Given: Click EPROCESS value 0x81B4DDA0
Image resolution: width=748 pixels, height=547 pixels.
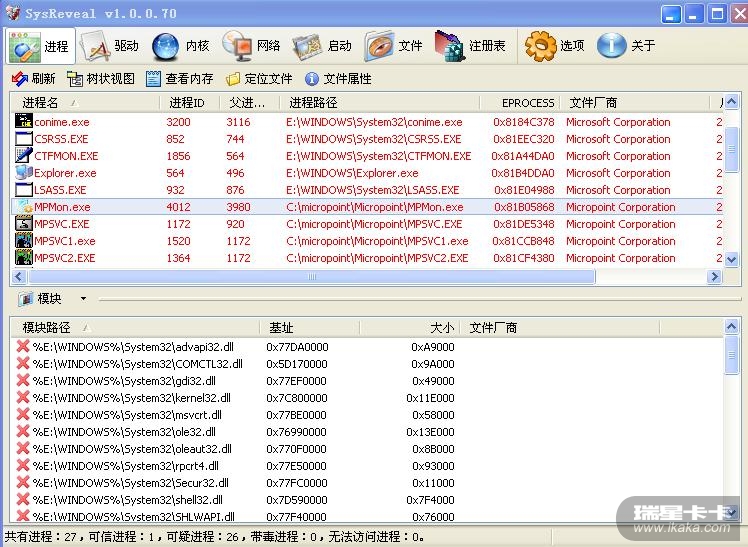Looking at the screenshot, I should [x=523, y=173].
